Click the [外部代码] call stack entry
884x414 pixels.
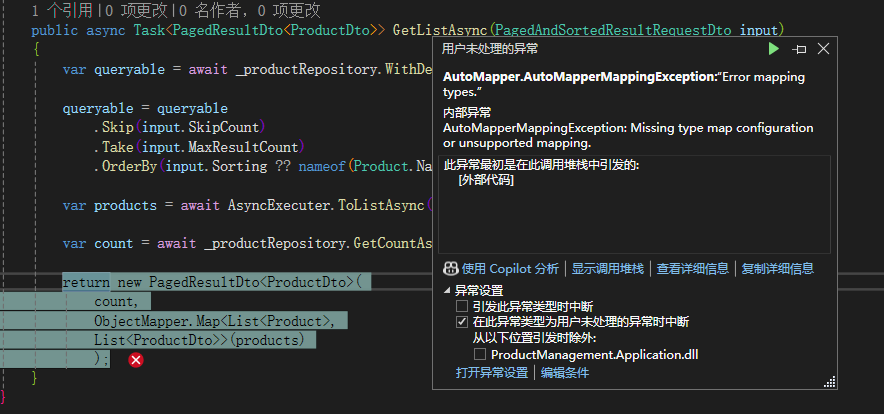coord(486,181)
